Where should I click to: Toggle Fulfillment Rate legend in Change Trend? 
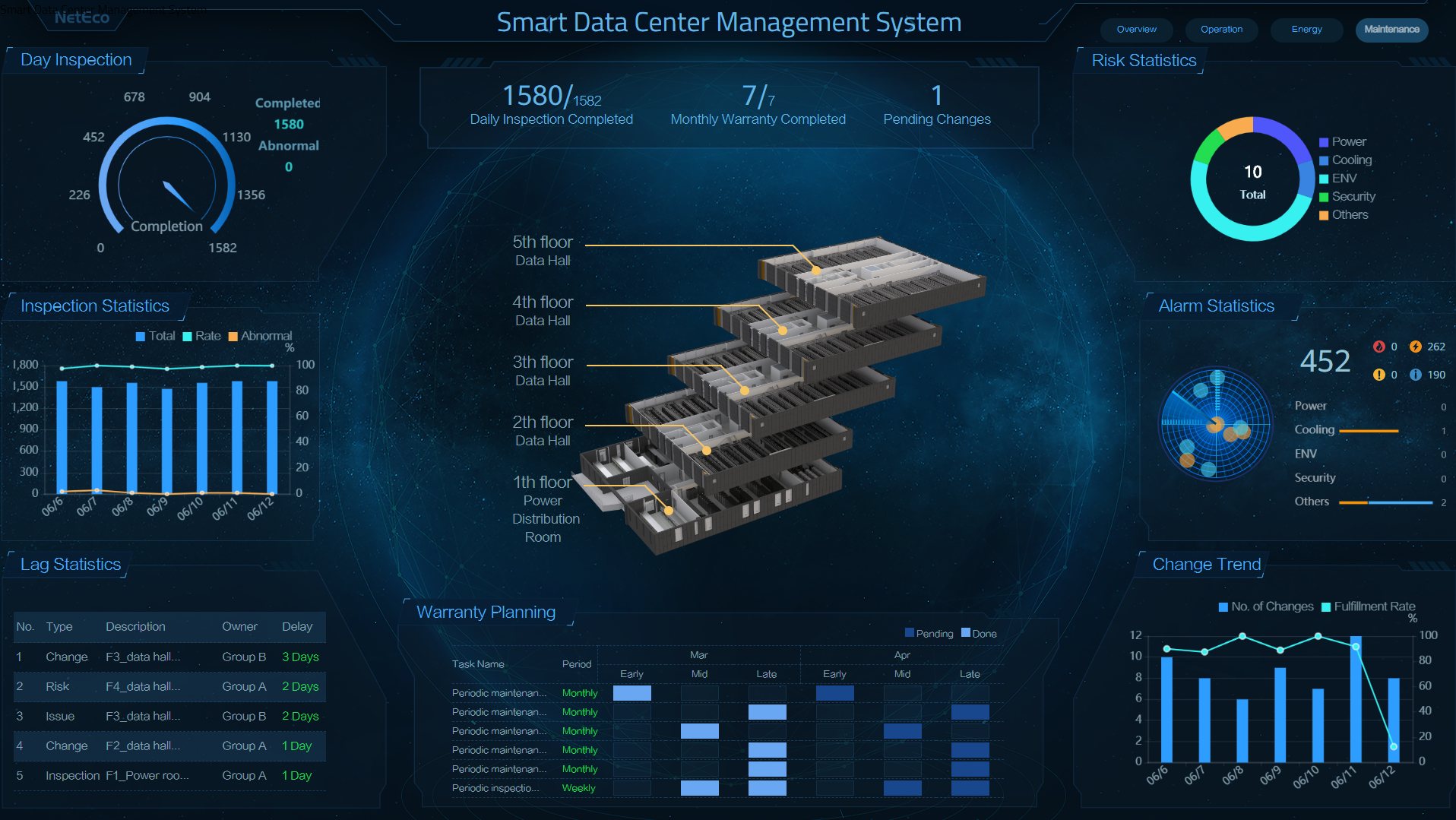tap(1367, 606)
